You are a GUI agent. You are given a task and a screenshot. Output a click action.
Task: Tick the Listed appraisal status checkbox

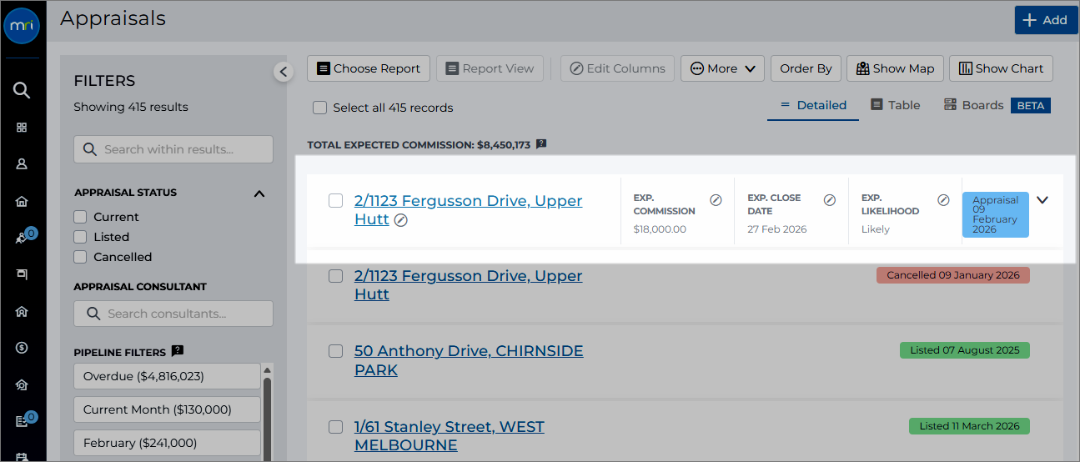click(81, 237)
